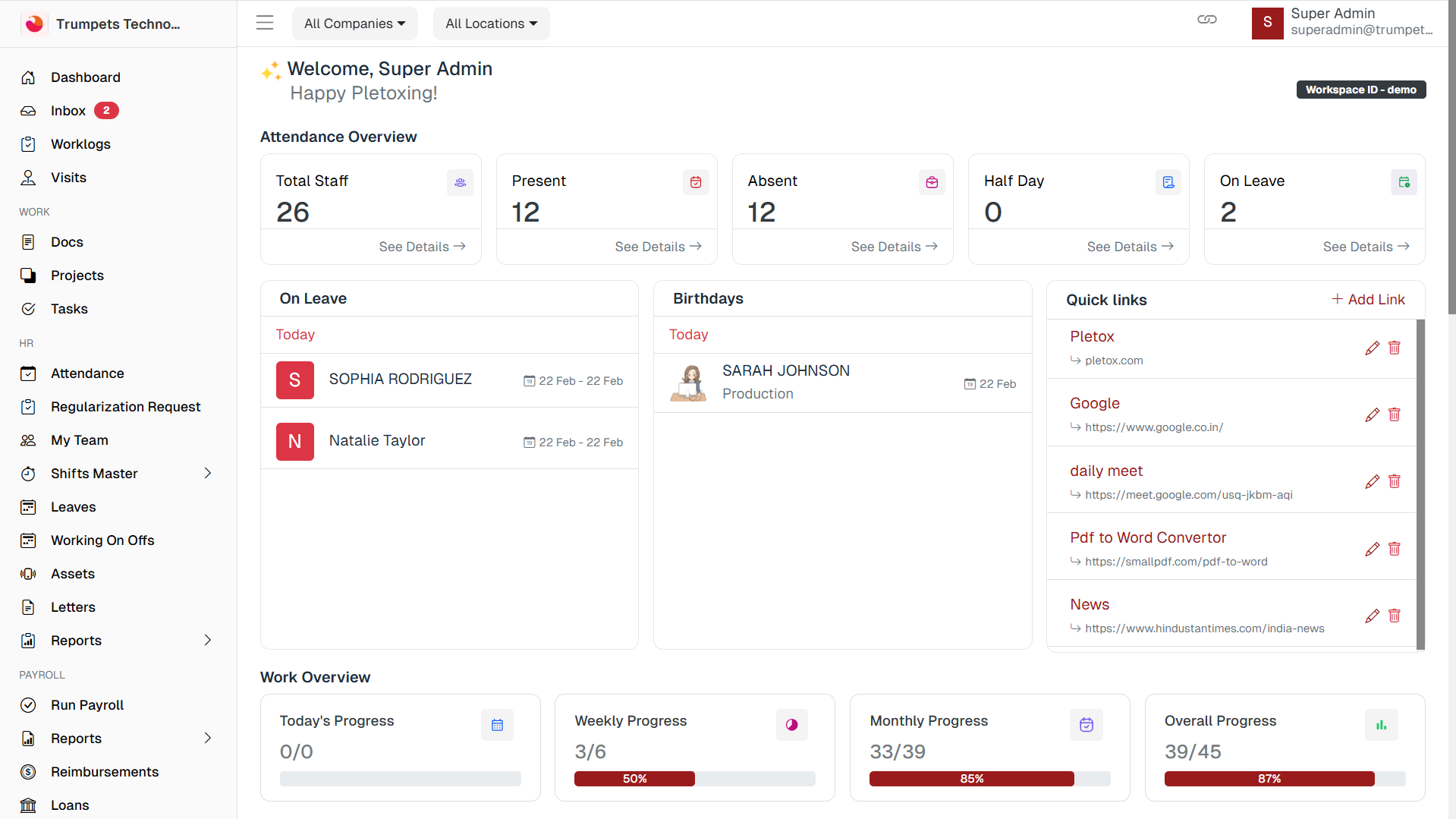Viewport: 1456px width, 819px height.
Task: Open the All Locations dropdown
Action: (x=491, y=24)
